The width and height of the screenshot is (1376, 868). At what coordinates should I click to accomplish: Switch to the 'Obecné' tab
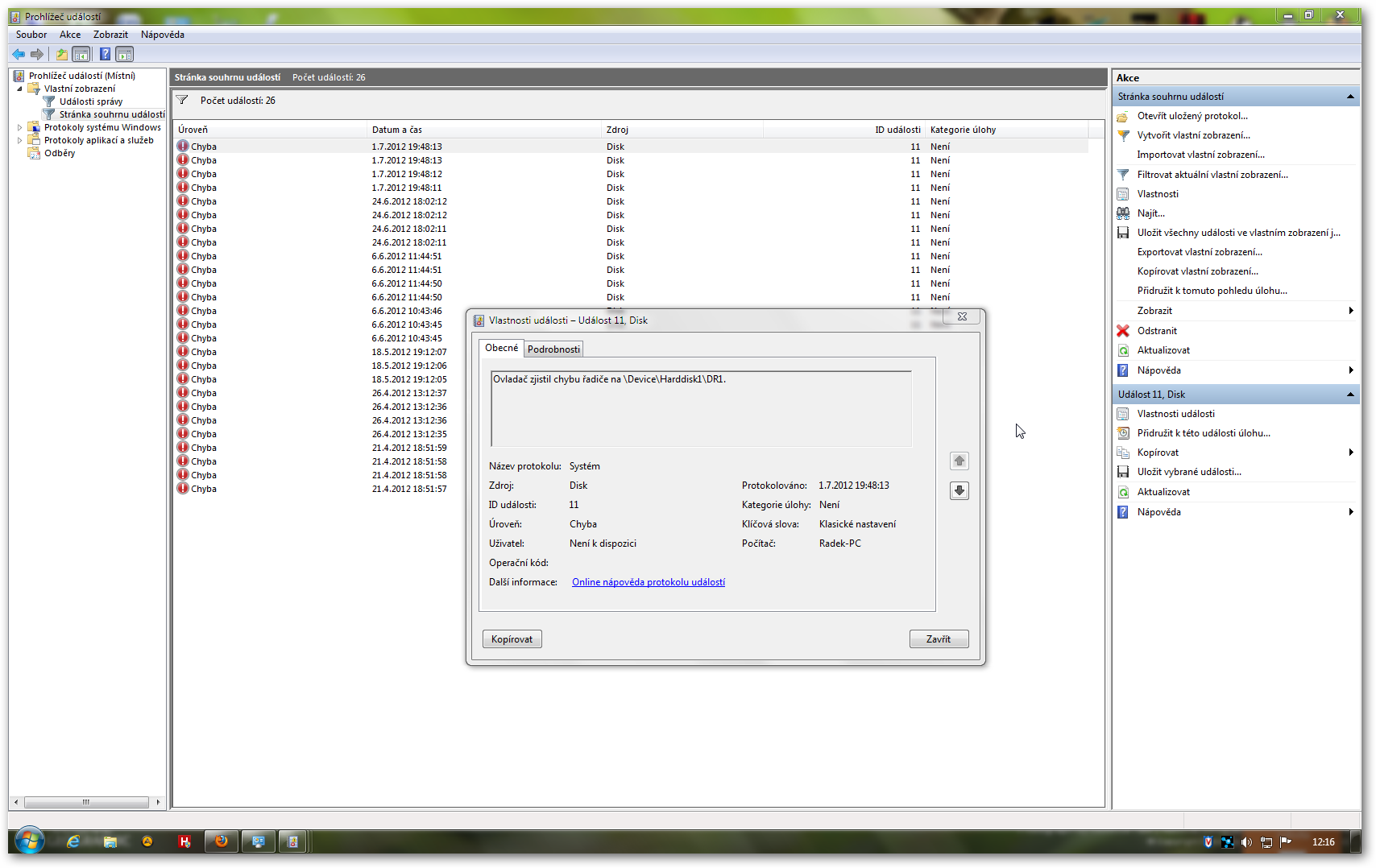click(501, 348)
